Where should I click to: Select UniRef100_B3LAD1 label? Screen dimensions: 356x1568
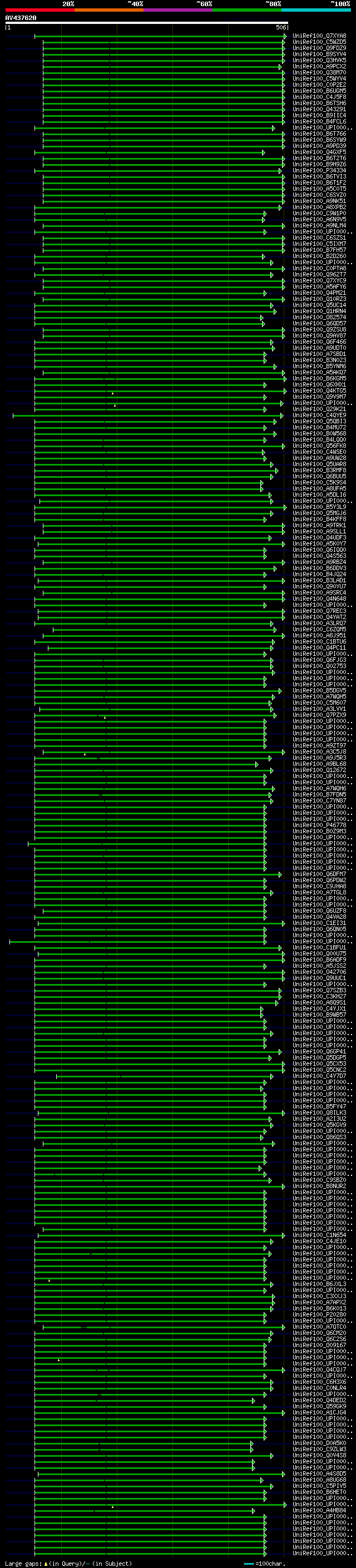click(x=319, y=580)
